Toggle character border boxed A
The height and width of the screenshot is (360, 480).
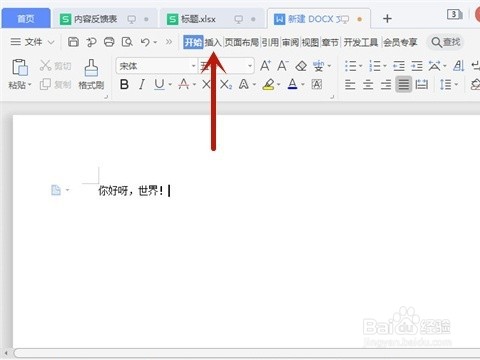click(x=317, y=84)
